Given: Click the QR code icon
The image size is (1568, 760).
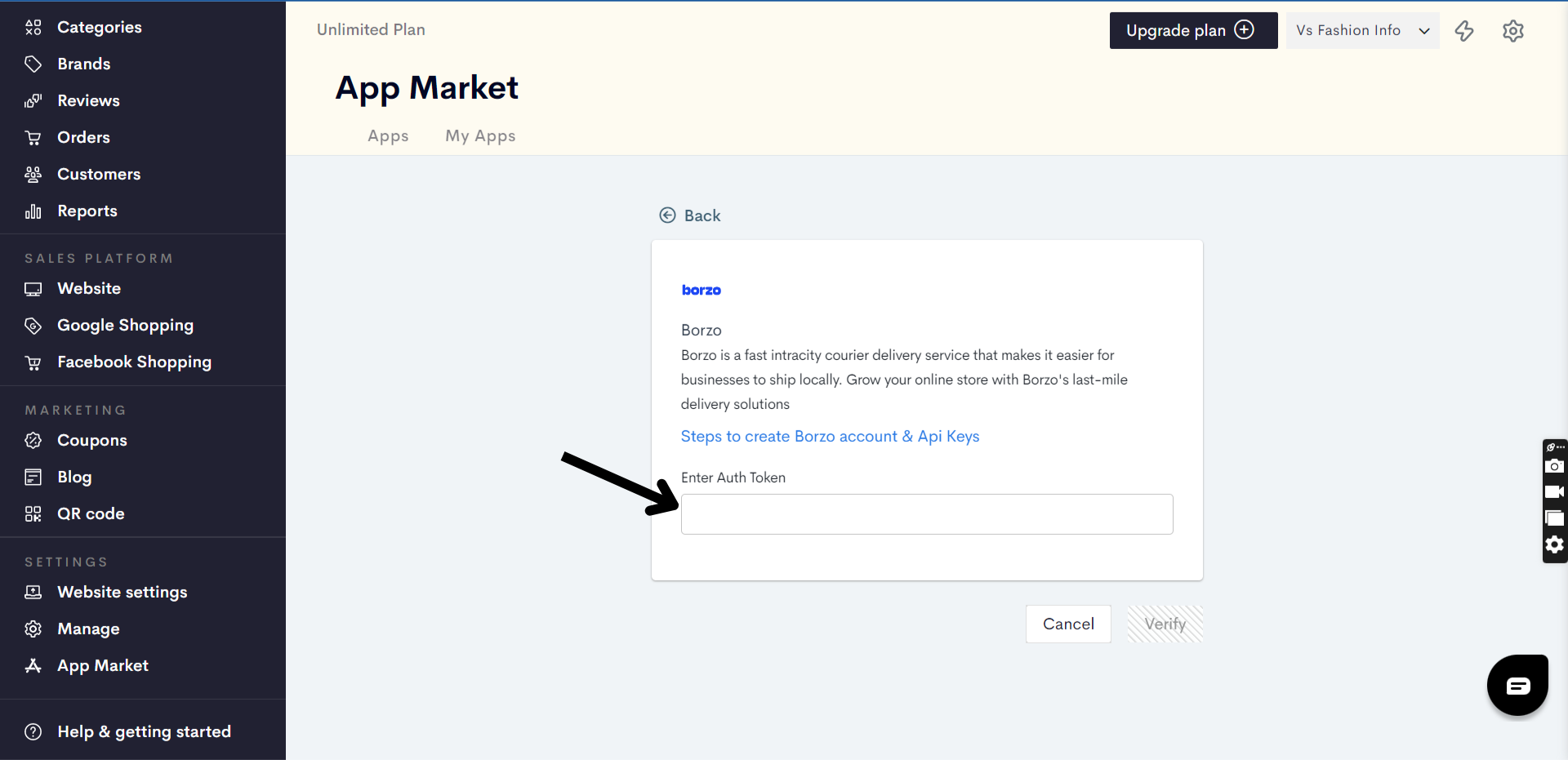Looking at the screenshot, I should (x=33, y=513).
